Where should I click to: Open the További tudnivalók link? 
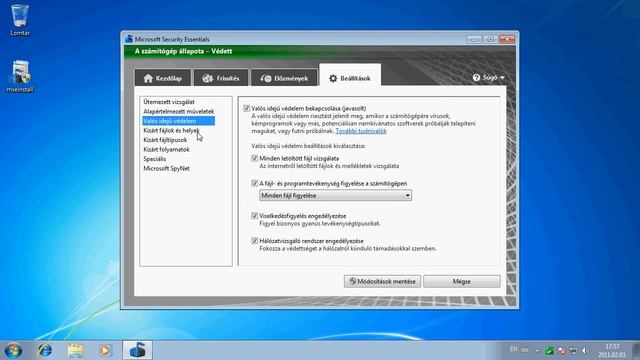(361, 131)
